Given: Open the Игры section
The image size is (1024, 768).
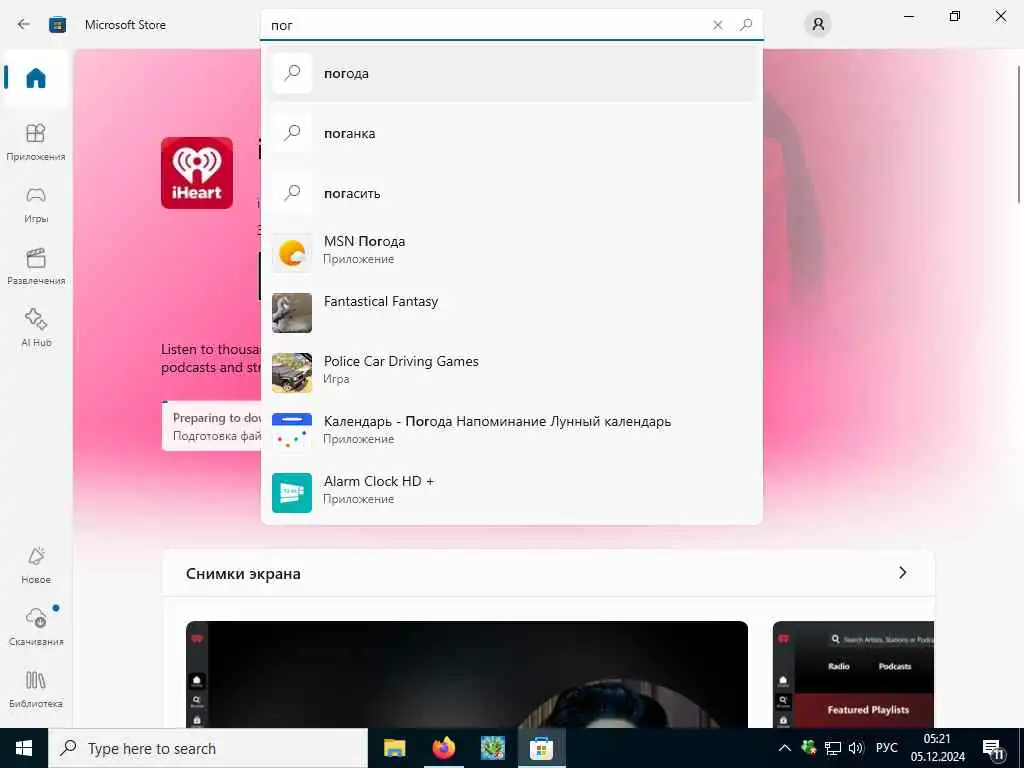Looking at the screenshot, I should [x=36, y=204].
